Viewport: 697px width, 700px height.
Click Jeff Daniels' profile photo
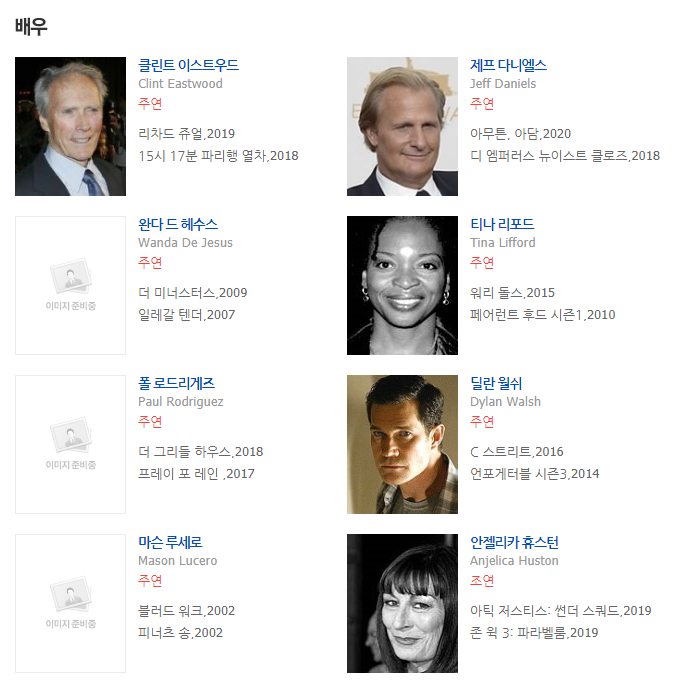402,126
